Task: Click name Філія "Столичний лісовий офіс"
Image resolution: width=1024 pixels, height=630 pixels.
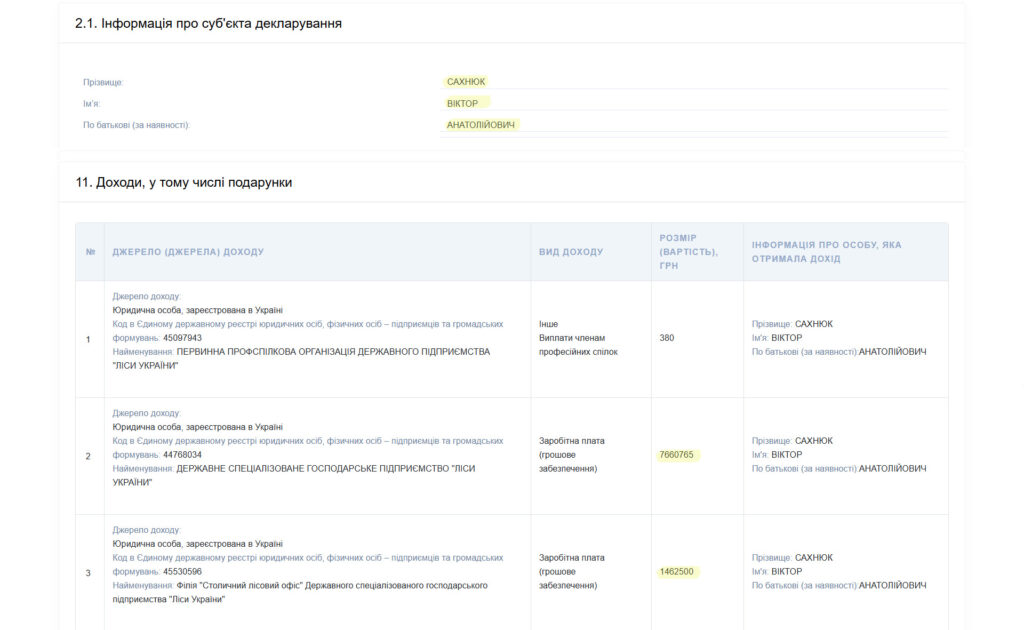Action: pos(240,586)
